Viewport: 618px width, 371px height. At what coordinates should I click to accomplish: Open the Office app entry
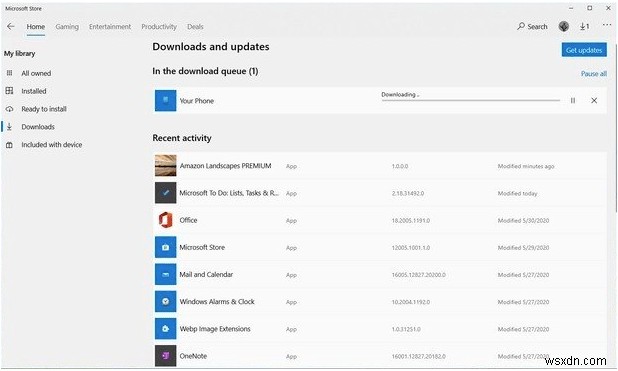pyautogui.click(x=188, y=220)
